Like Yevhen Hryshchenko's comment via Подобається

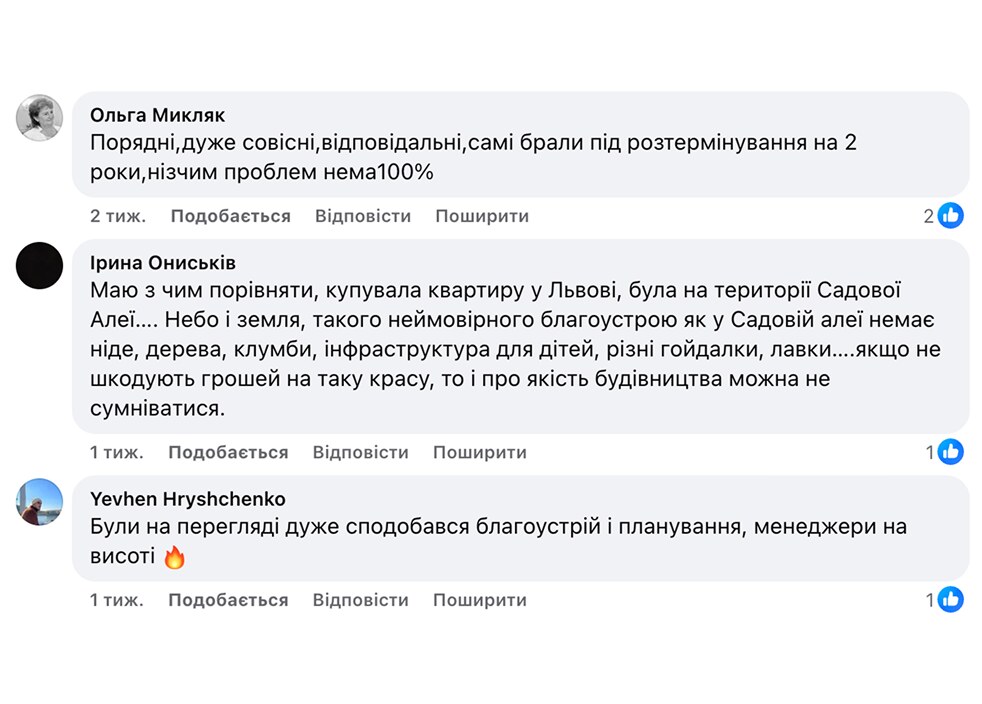pos(228,600)
